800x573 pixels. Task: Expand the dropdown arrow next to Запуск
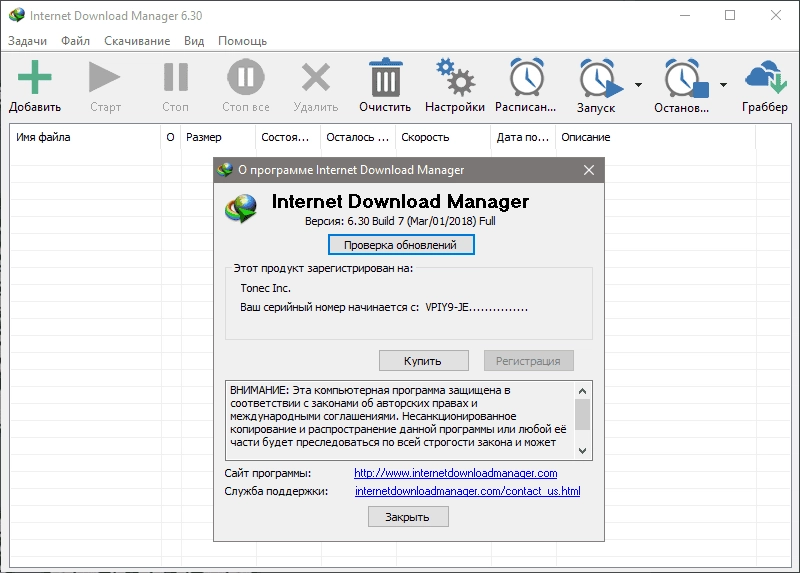pyautogui.click(x=638, y=85)
